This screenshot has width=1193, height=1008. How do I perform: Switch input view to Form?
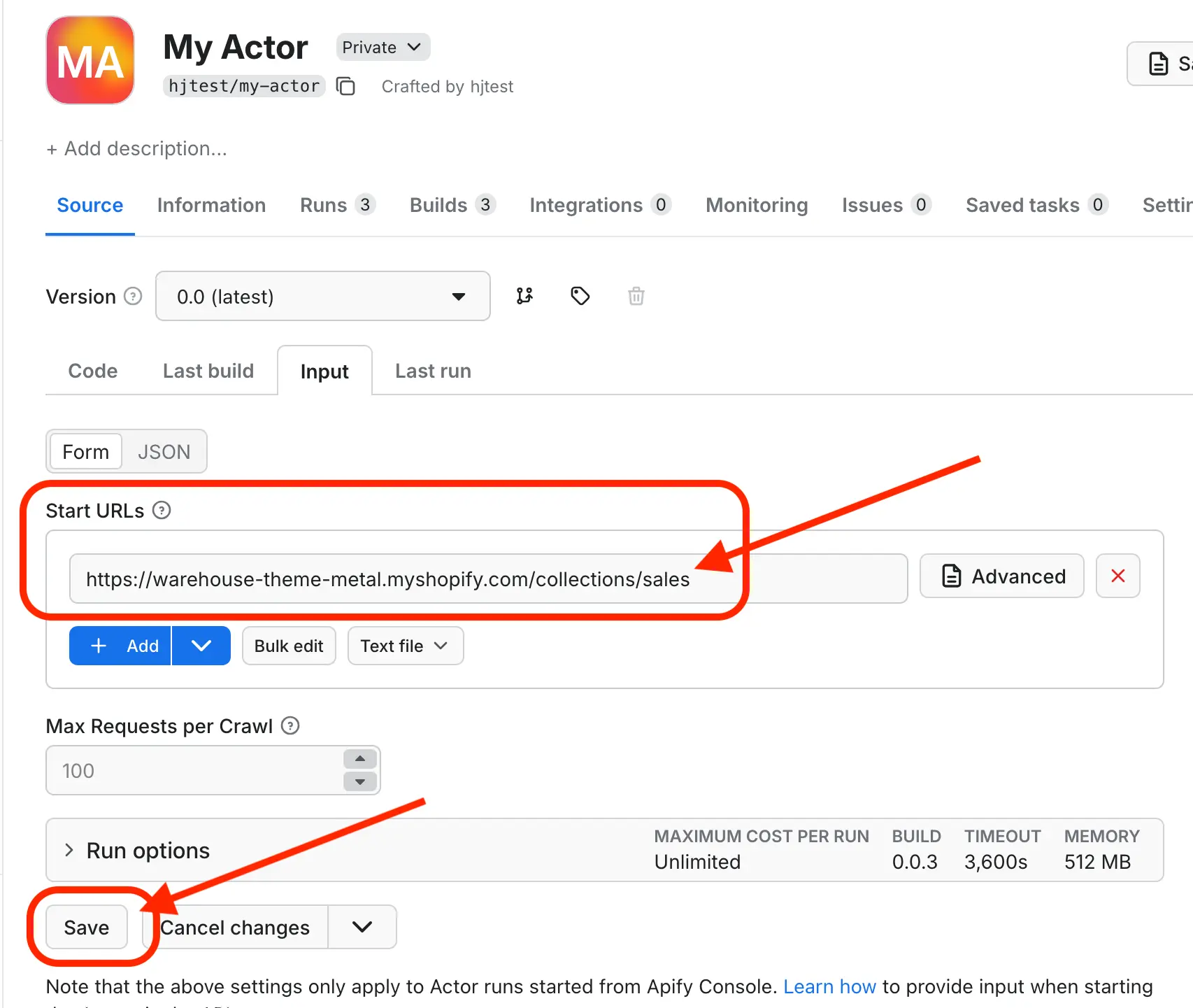[86, 451]
